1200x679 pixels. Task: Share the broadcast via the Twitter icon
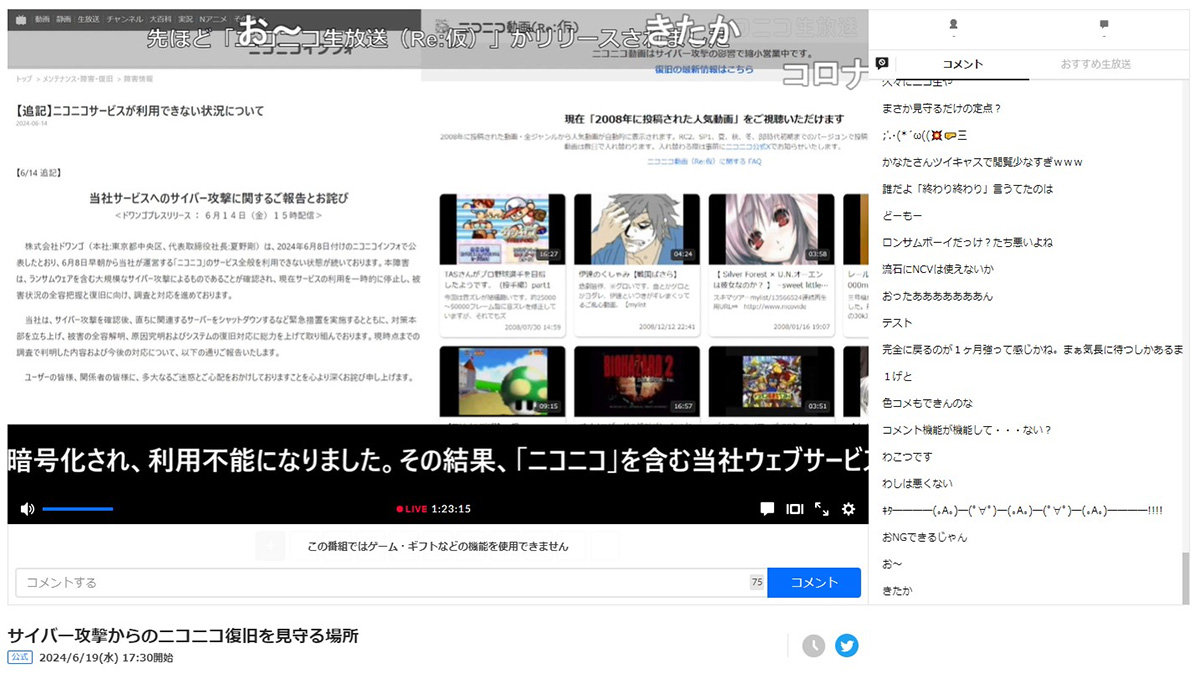pos(846,646)
